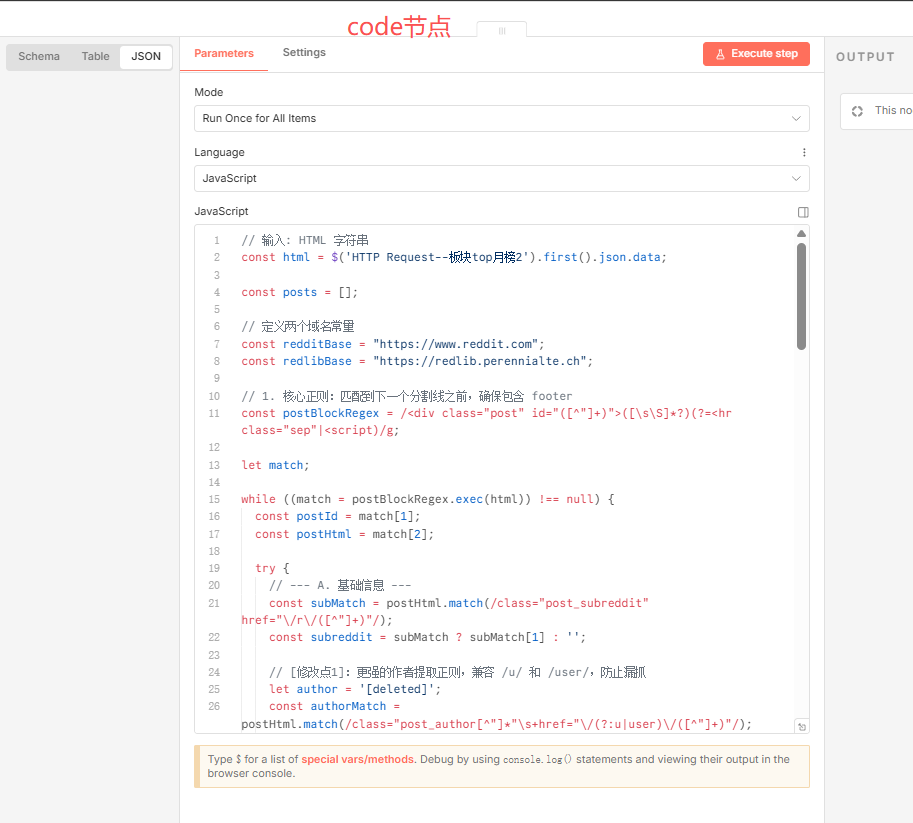Viewport: 913px width, 823px height.
Task: Click the chevron arrow in the Mode field
Action: [796, 118]
